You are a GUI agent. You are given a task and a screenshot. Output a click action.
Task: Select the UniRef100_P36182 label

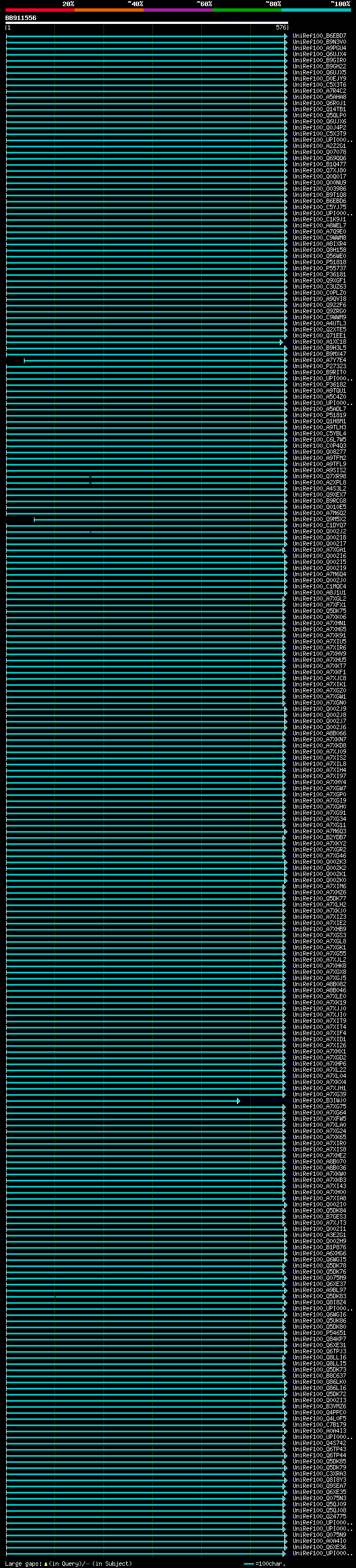[319, 385]
